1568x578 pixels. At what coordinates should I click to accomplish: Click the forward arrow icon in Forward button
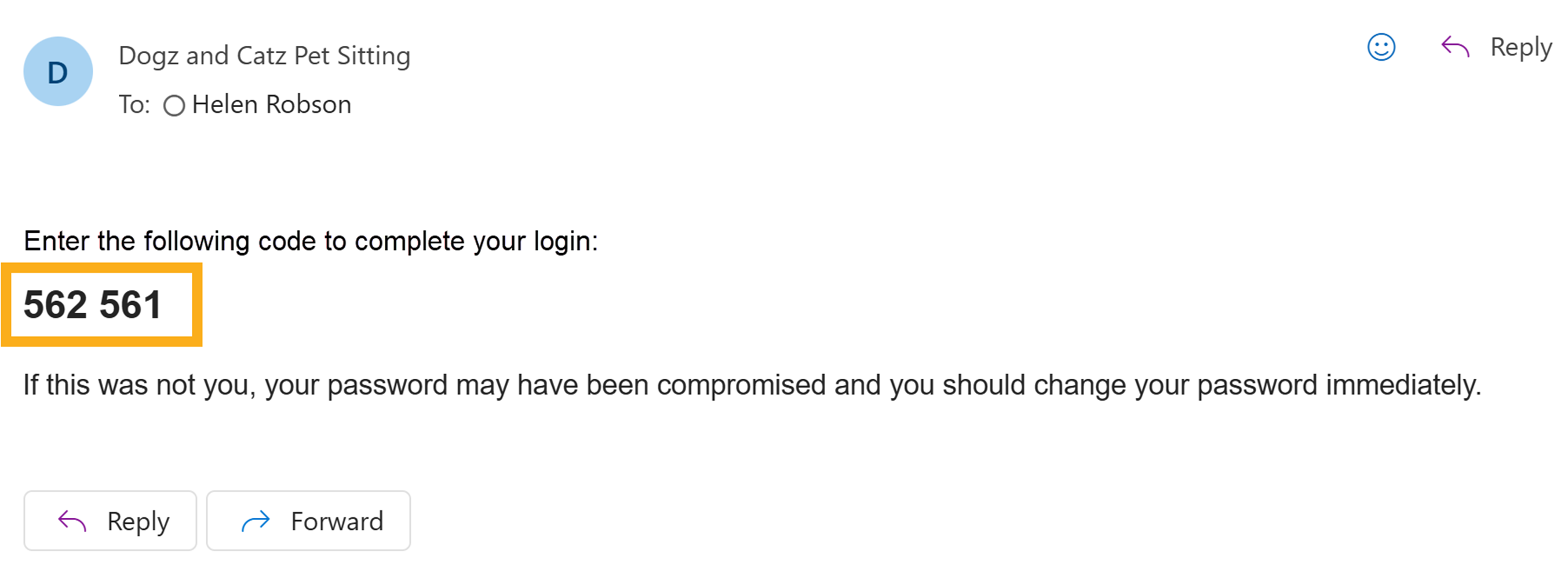point(257,520)
